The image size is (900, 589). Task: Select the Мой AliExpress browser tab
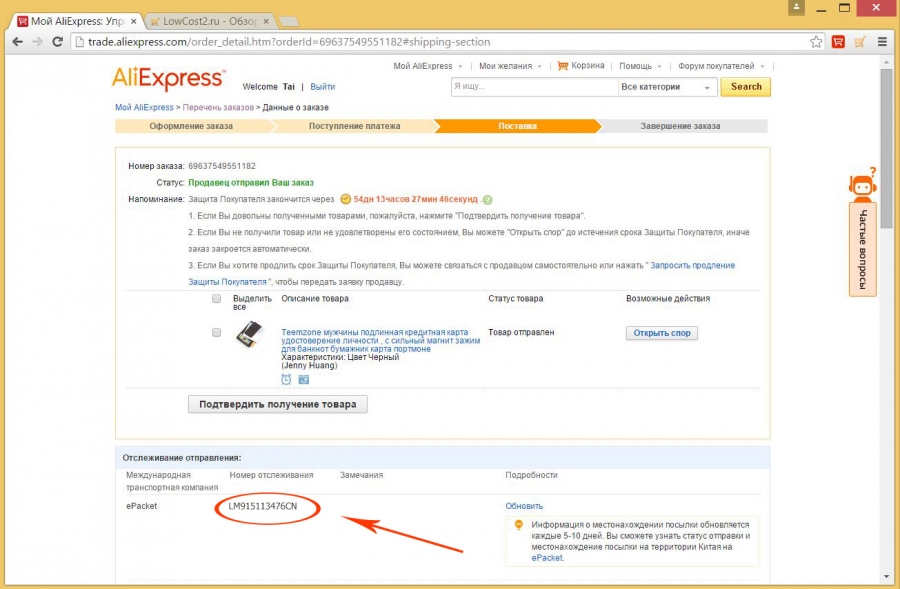(77, 21)
